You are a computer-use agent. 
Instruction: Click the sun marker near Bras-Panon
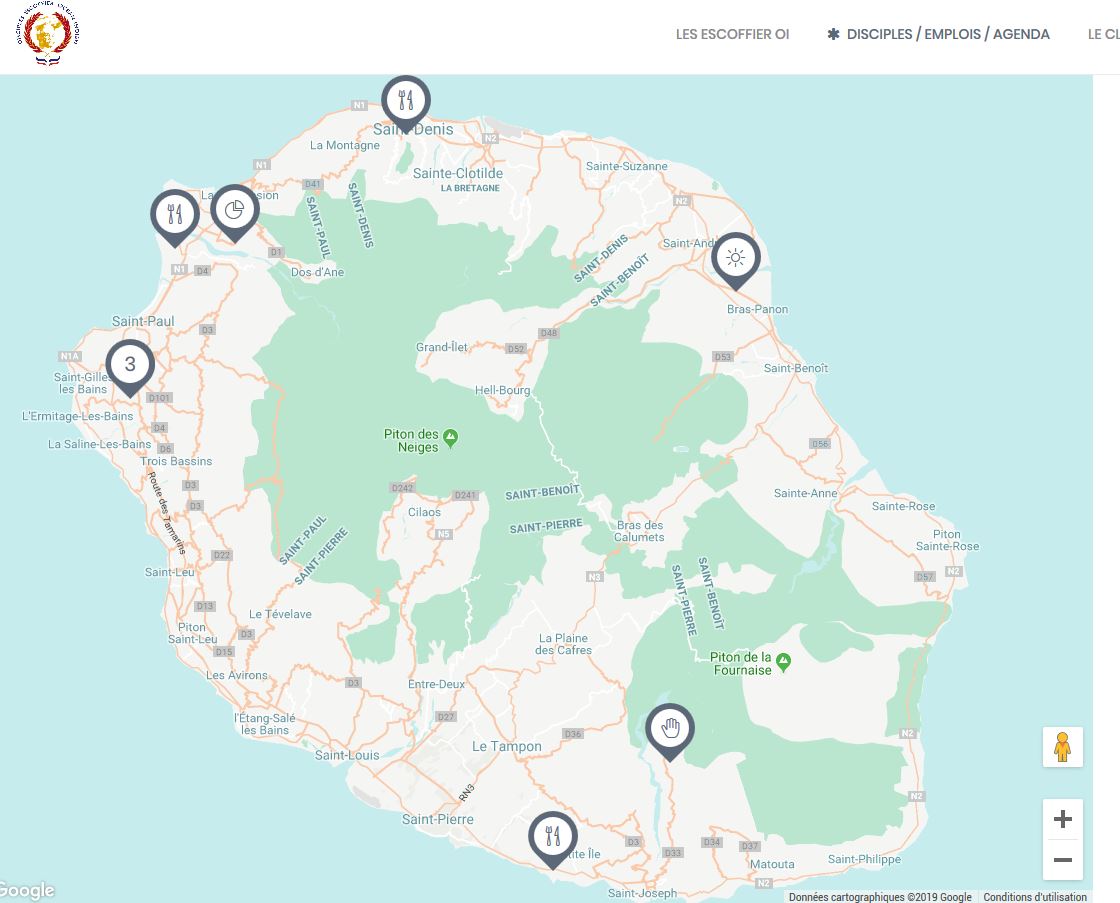(736, 261)
